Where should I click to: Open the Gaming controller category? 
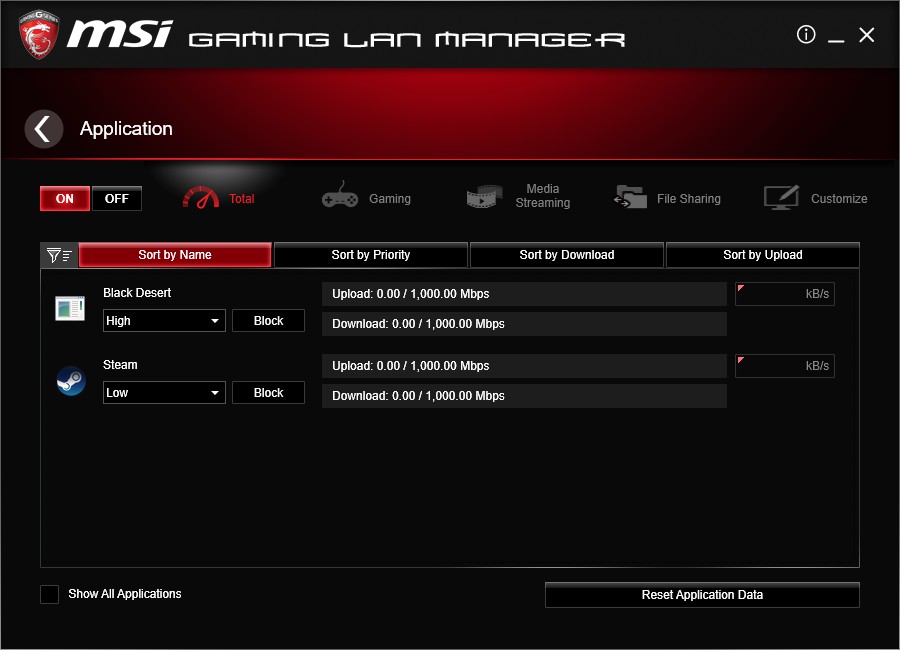340,196
